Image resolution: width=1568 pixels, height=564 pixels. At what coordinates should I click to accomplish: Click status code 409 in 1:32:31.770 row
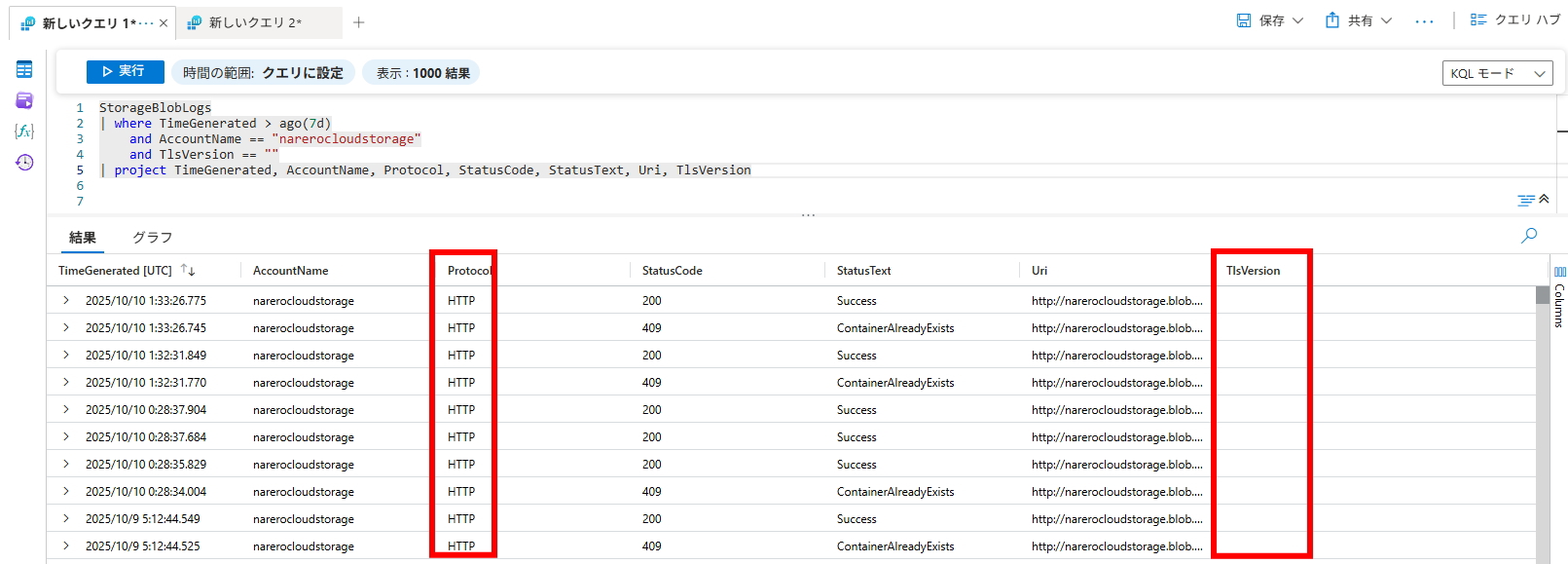tap(652, 383)
